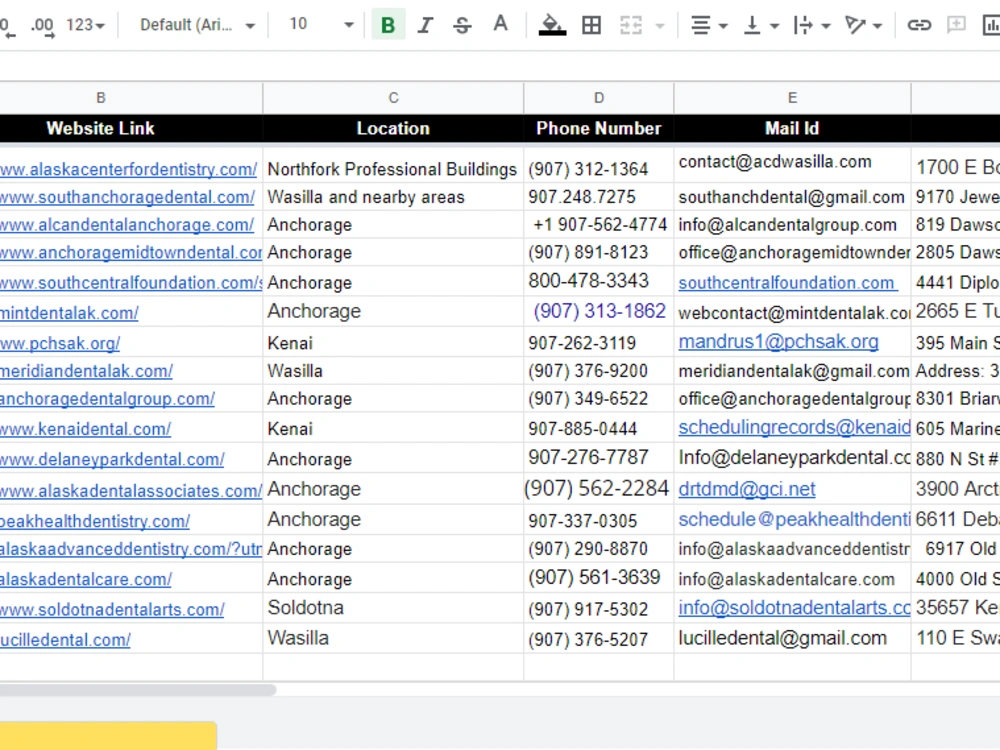Open text wrapping dropdown
This screenshot has height=750, width=1000.
click(811, 25)
